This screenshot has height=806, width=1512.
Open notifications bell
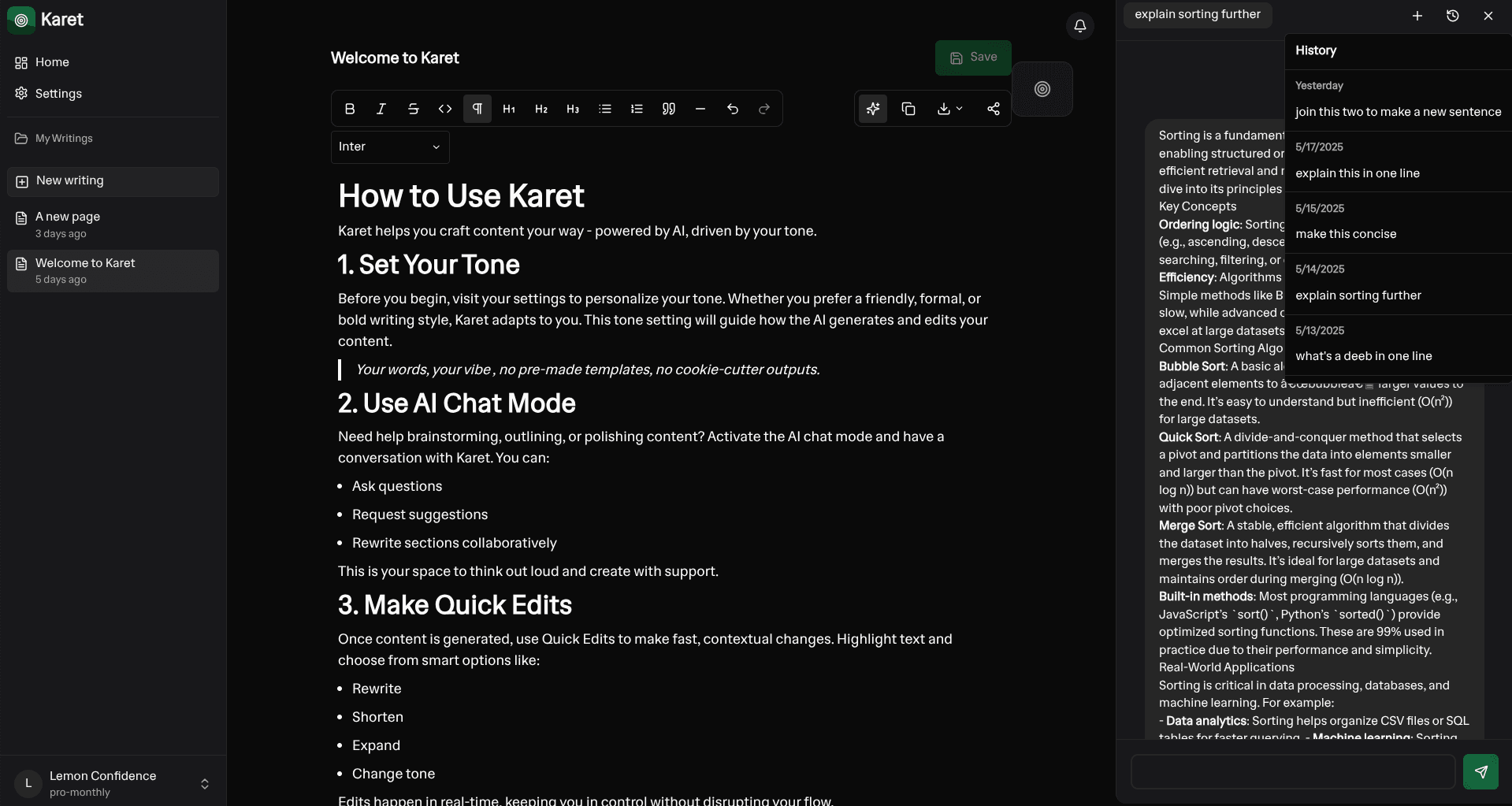pyautogui.click(x=1080, y=26)
